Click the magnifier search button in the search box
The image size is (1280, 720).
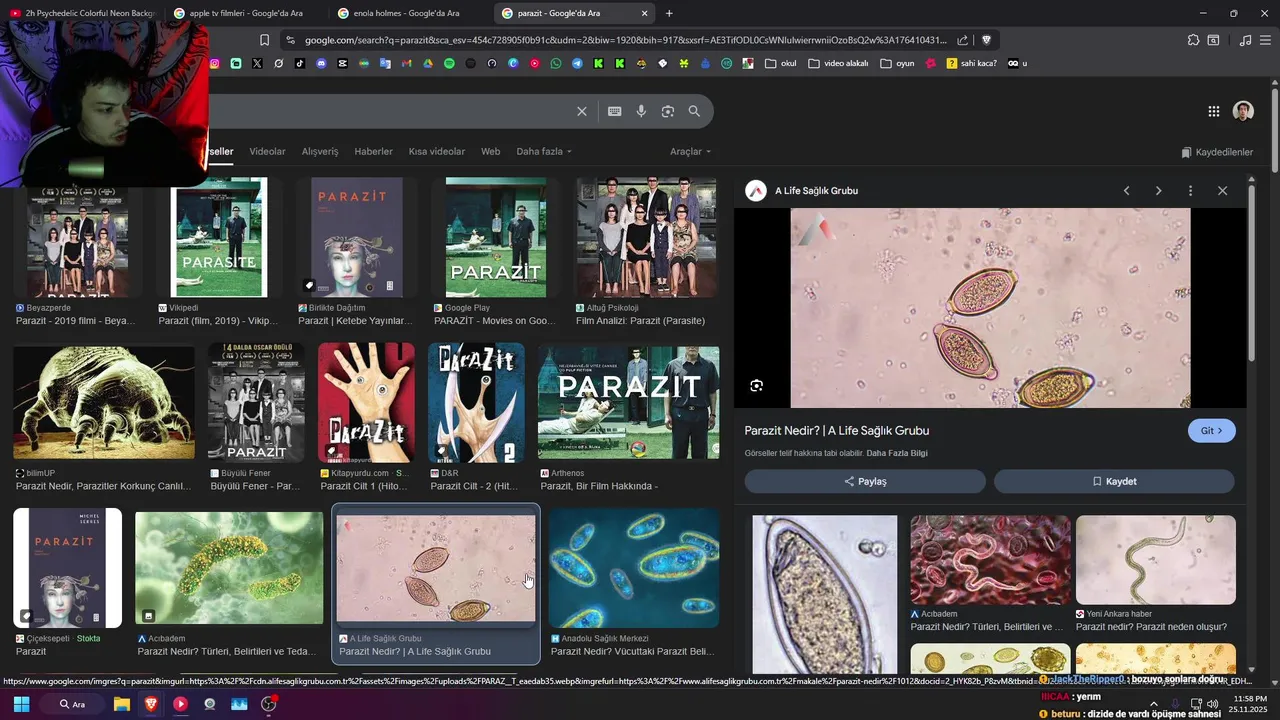tap(694, 111)
